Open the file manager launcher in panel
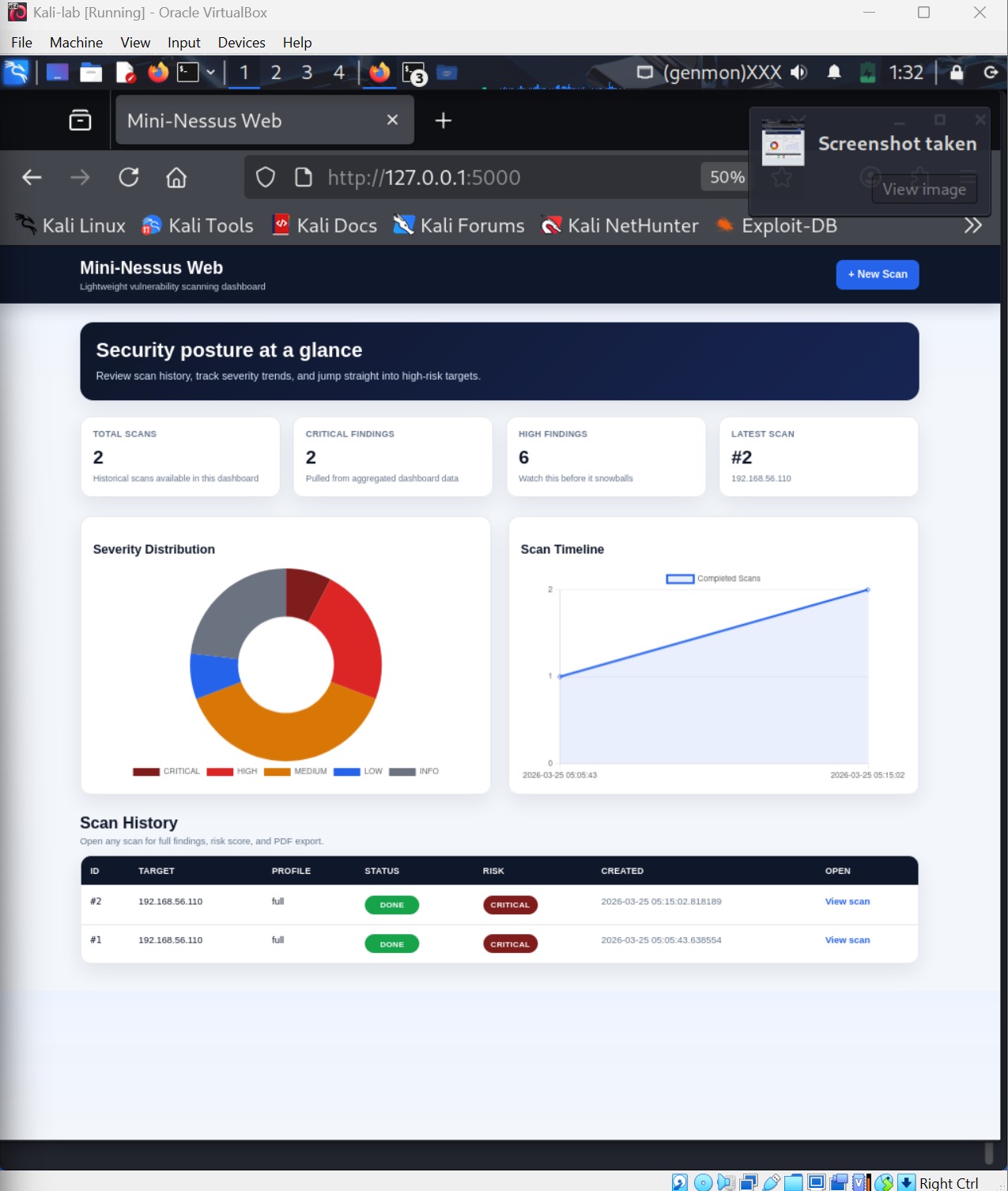This screenshot has width=1008, height=1191. tap(91, 73)
